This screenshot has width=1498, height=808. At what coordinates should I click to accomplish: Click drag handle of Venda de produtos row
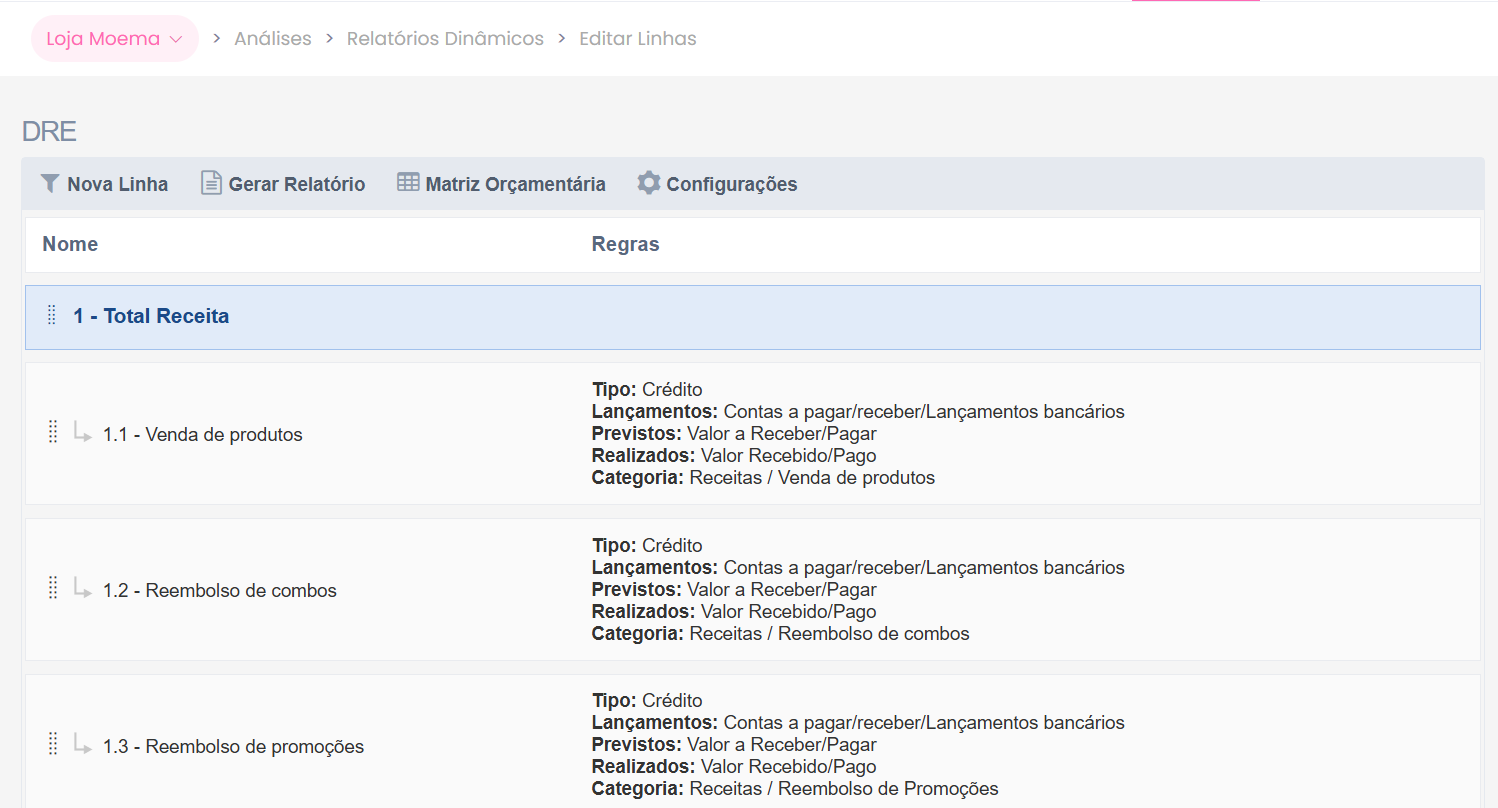coord(53,433)
